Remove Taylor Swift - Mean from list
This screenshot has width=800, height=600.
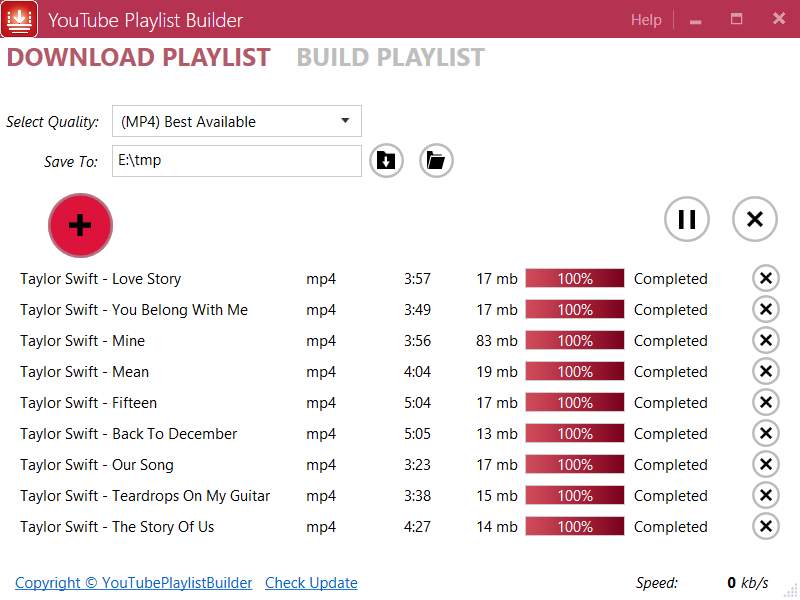(x=765, y=371)
